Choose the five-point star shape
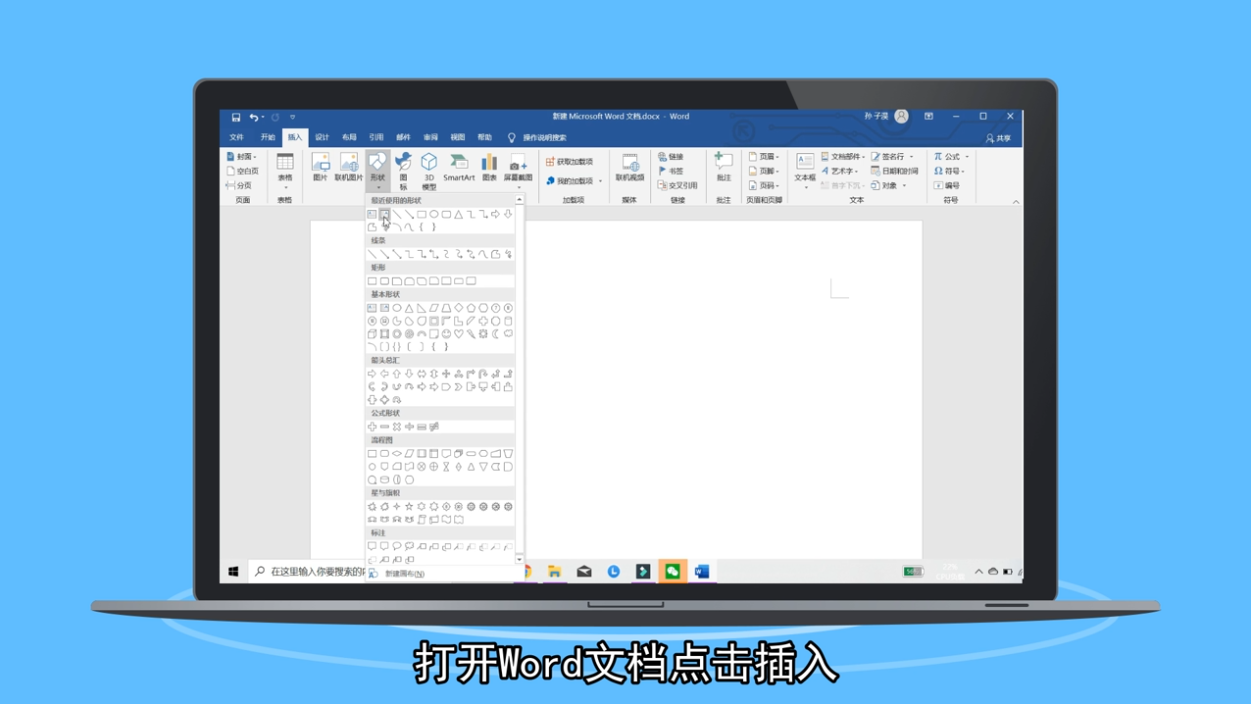The height and width of the screenshot is (704, 1251). point(409,506)
